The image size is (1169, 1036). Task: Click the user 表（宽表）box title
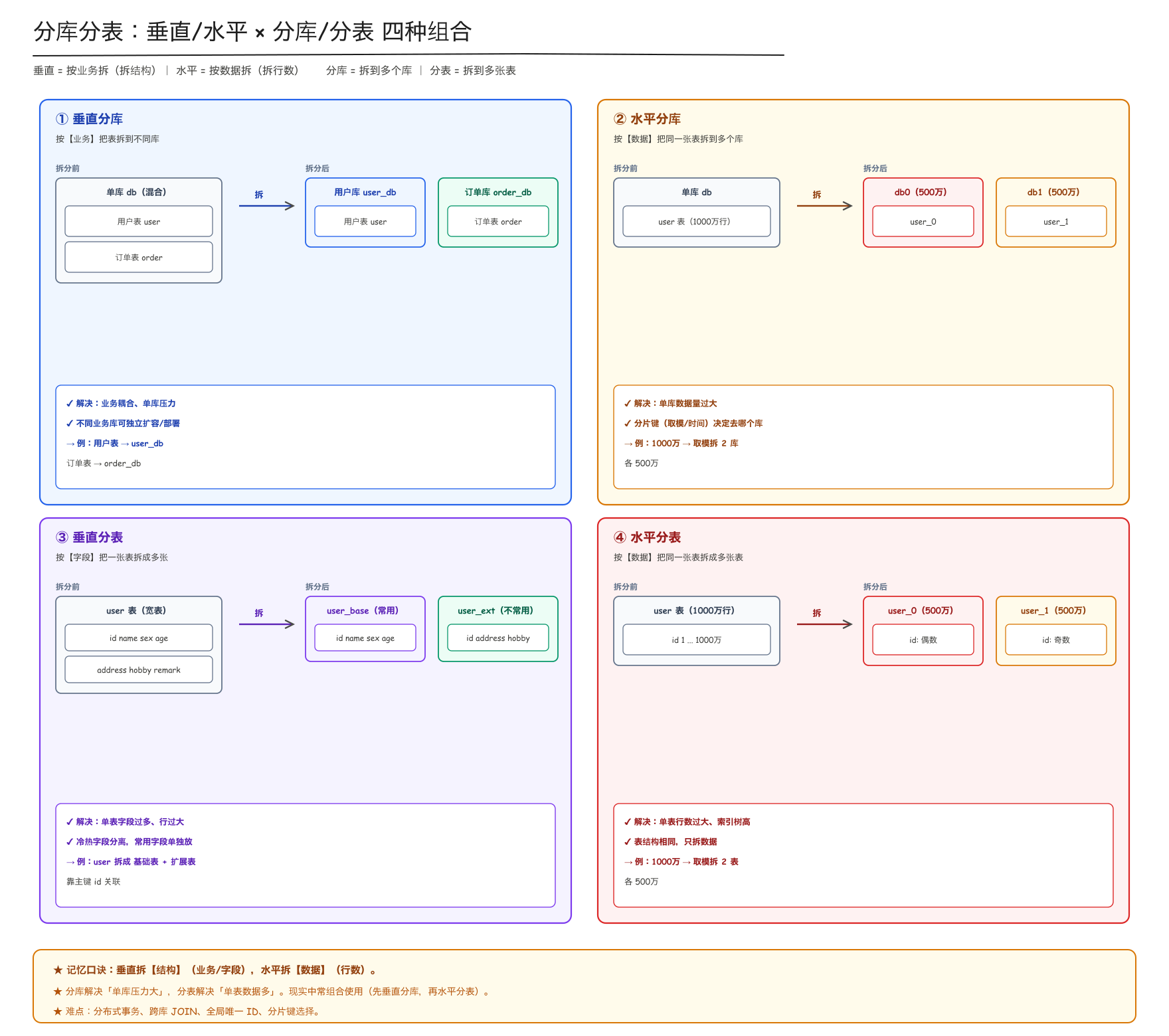(139, 610)
